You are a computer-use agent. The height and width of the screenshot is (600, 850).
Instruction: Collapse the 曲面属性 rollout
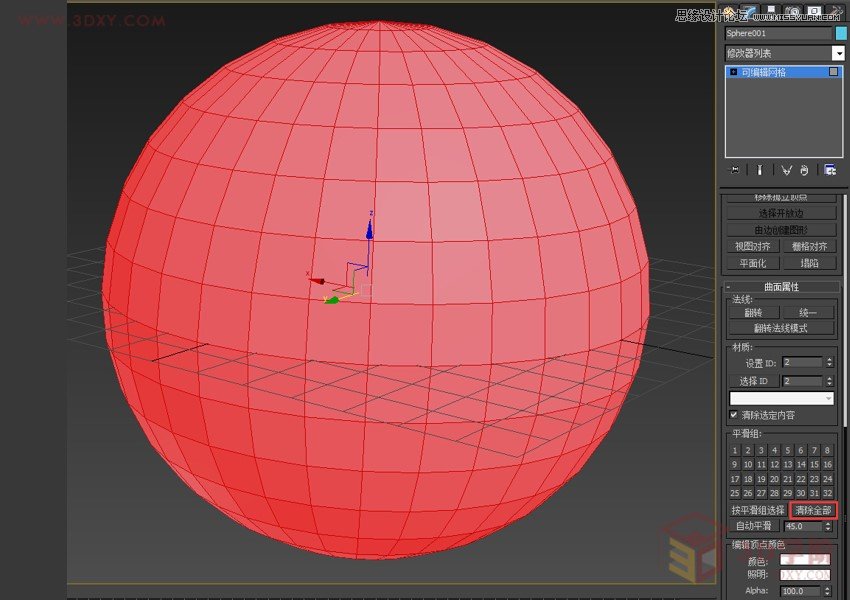780,287
